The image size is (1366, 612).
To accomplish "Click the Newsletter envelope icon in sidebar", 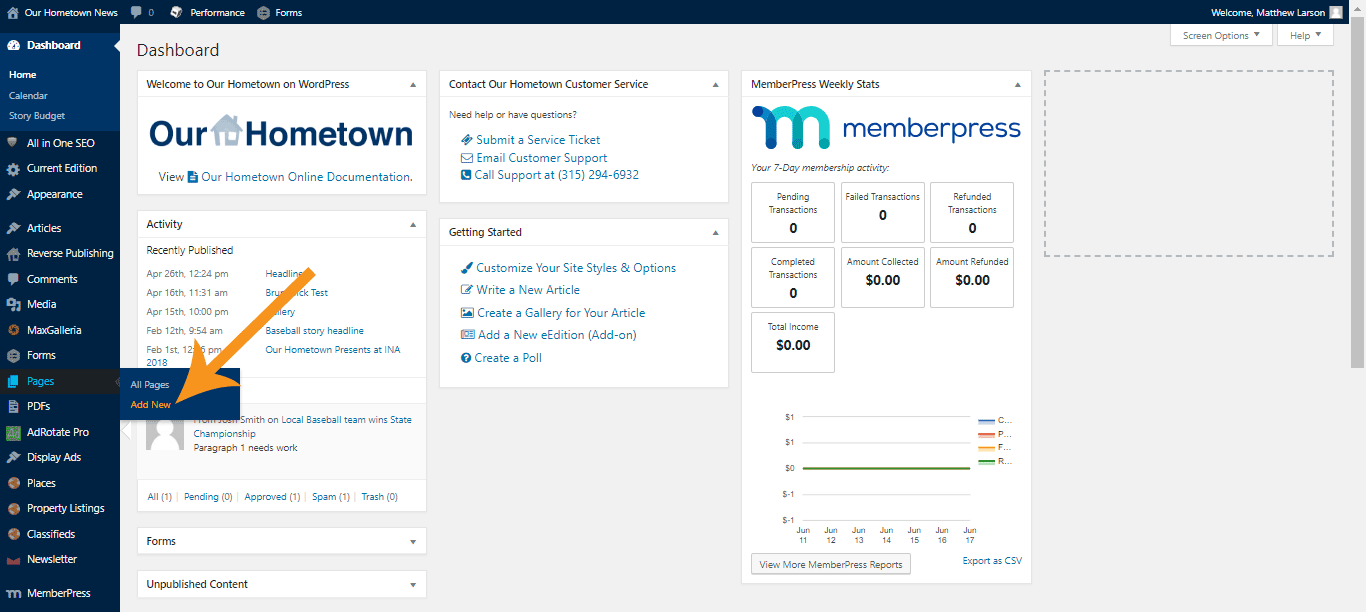I will [x=13, y=560].
